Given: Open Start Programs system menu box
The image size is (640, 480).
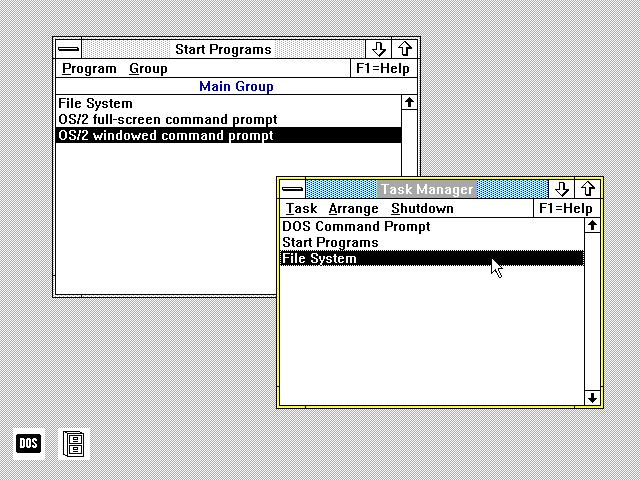Looking at the screenshot, I should (69, 49).
